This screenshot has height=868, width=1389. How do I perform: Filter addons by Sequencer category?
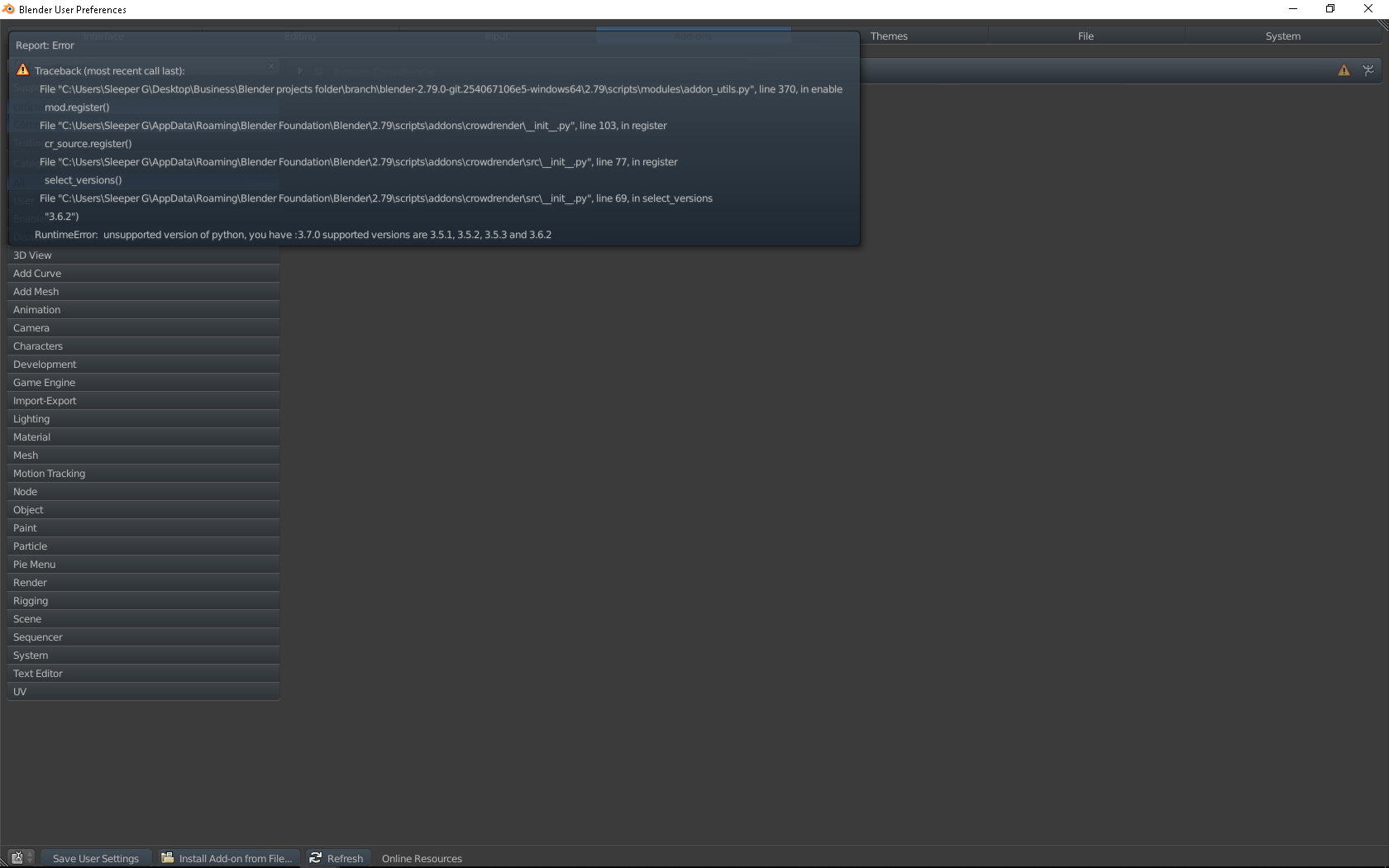[144, 637]
